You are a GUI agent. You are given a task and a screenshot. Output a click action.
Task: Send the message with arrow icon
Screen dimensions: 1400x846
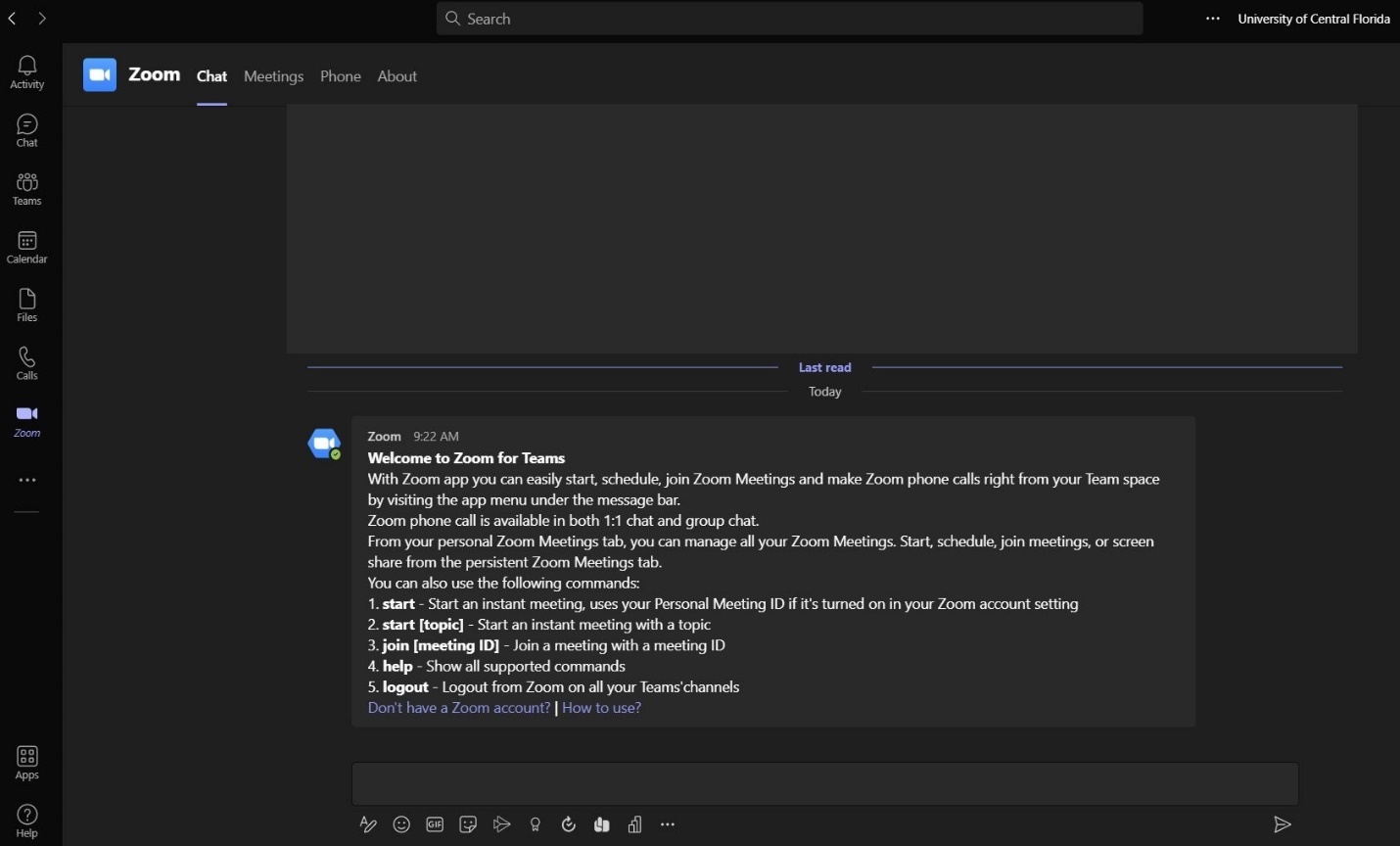point(1283,824)
